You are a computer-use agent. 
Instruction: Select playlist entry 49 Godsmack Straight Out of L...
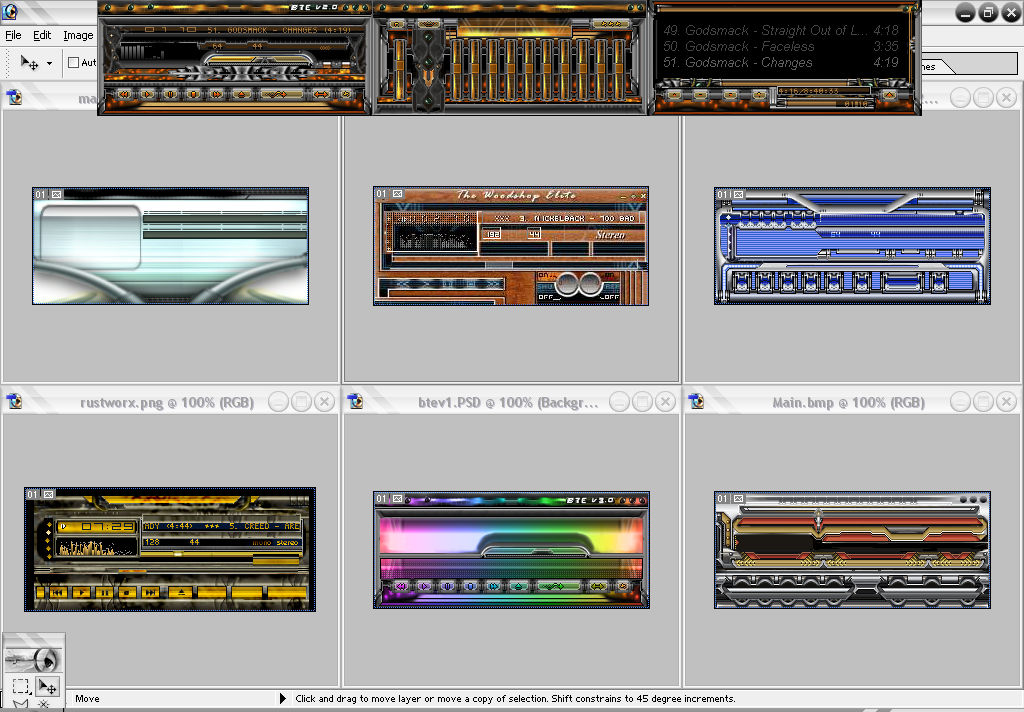[x=781, y=30]
